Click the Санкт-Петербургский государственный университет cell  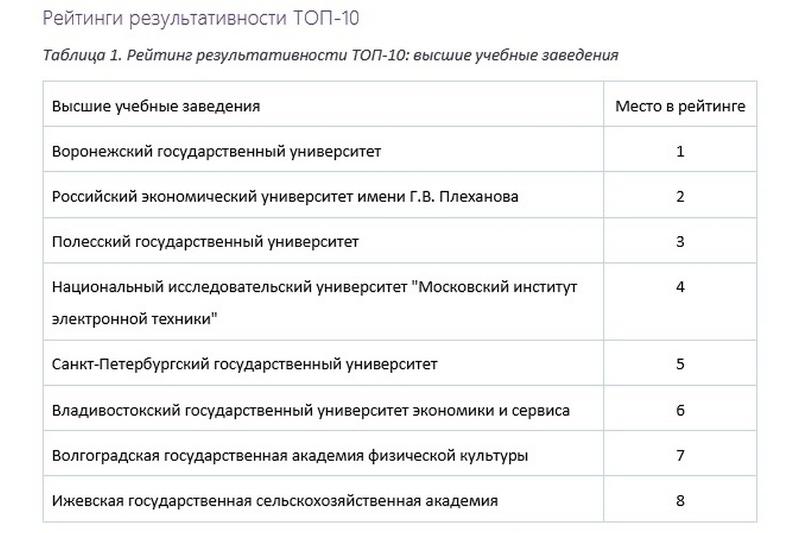(x=245, y=364)
